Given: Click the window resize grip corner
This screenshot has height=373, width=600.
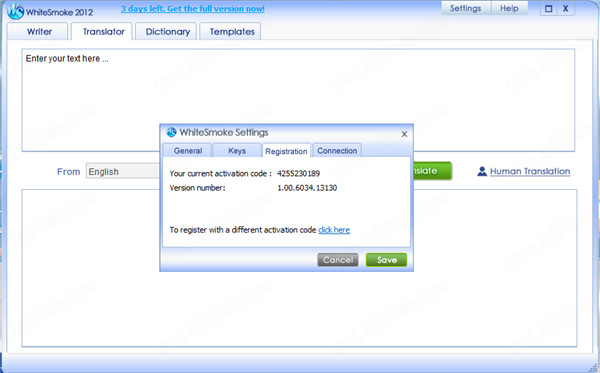Looking at the screenshot, I should click(593, 368).
